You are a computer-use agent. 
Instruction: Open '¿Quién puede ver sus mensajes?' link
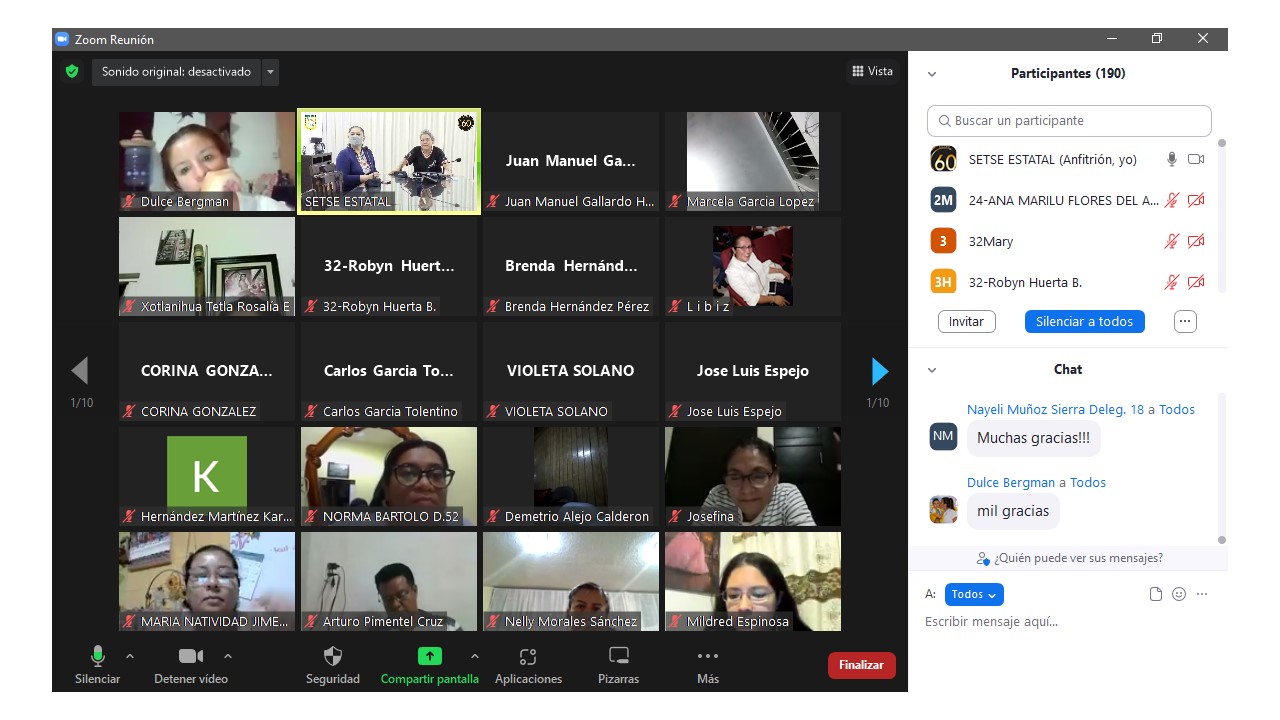pyautogui.click(x=1070, y=558)
